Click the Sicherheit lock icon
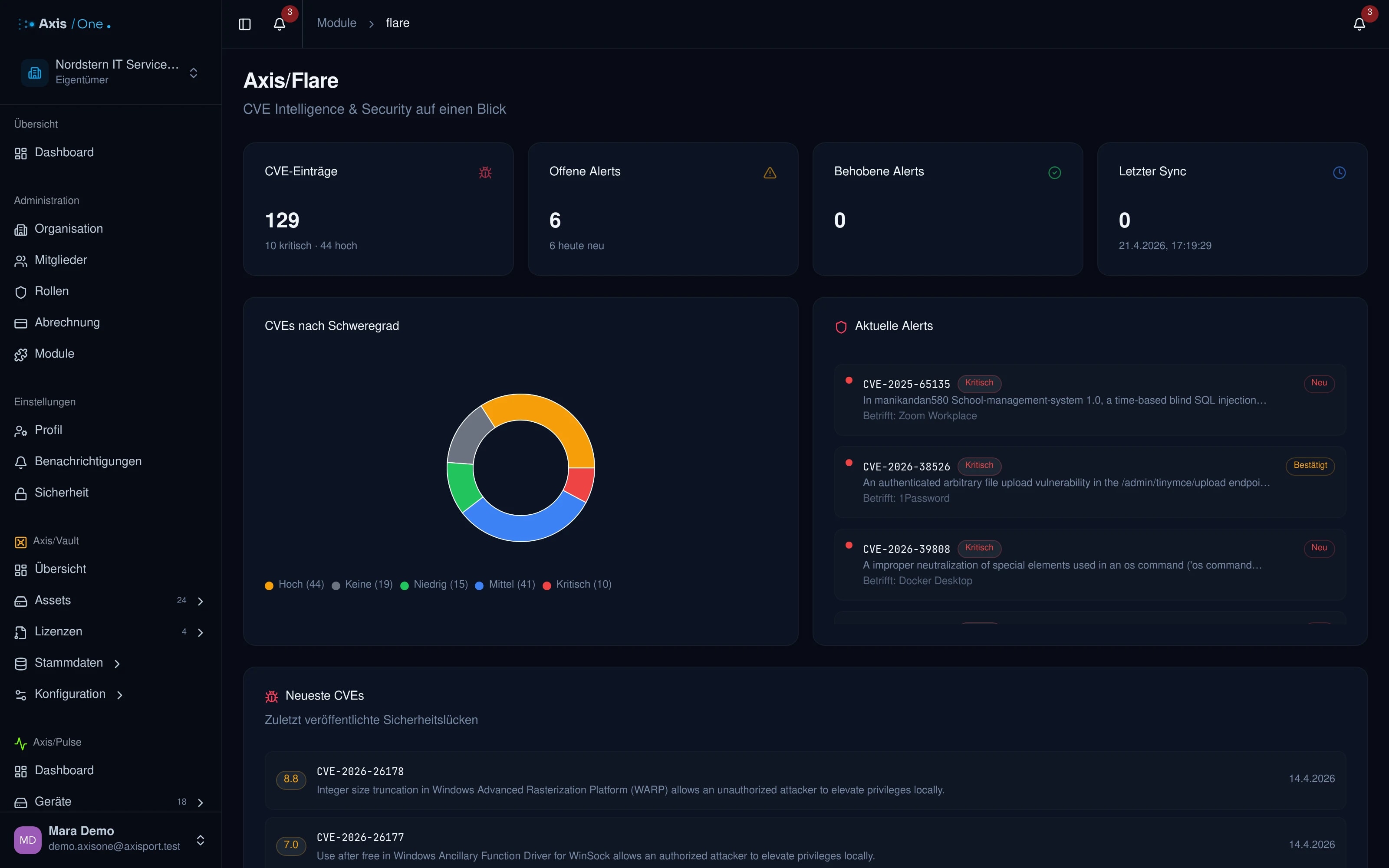This screenshot has width=1389, height=868. tap(21, 494)
